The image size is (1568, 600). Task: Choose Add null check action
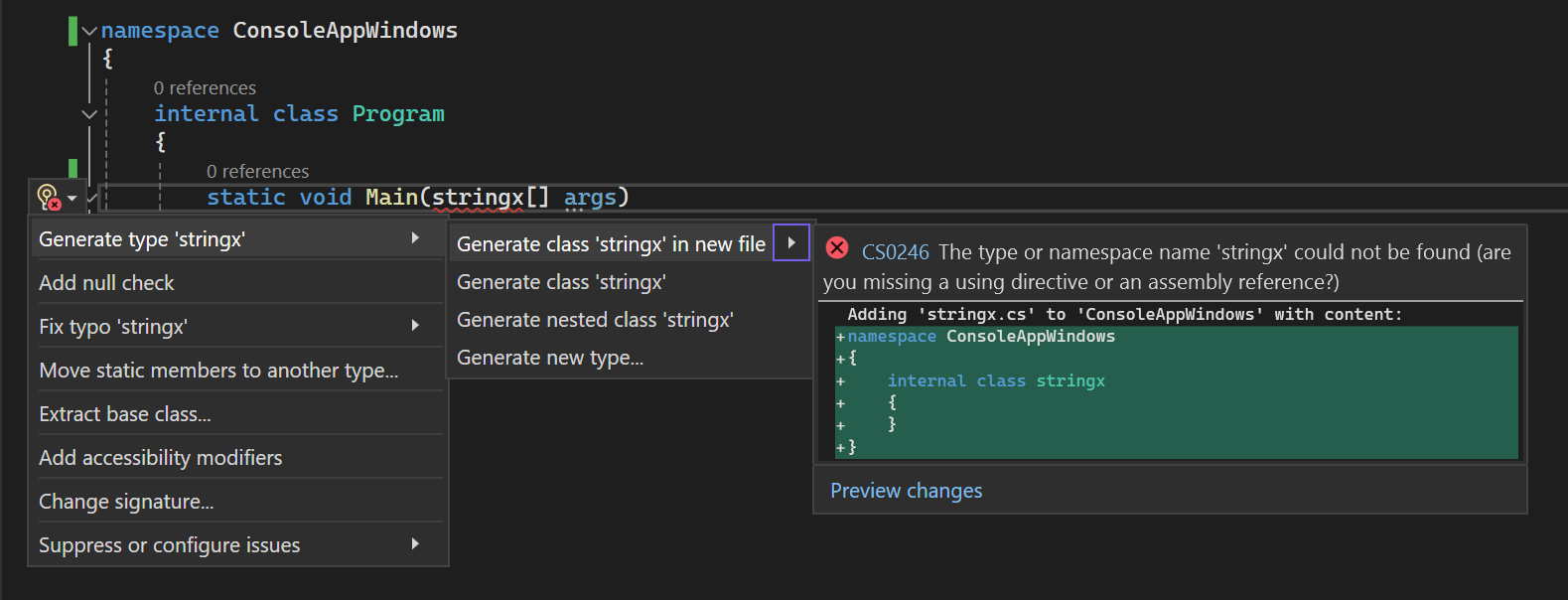pyautogui.click(x=106, y=283)
